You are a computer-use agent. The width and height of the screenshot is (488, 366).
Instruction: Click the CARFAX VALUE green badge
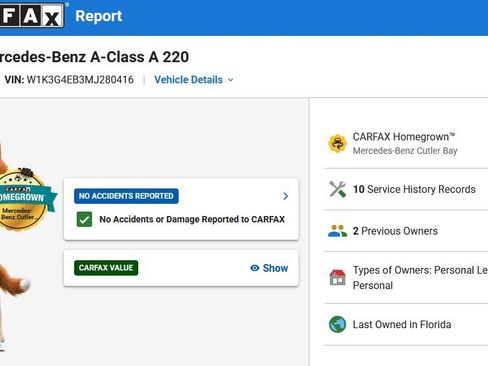click(106, 268)
